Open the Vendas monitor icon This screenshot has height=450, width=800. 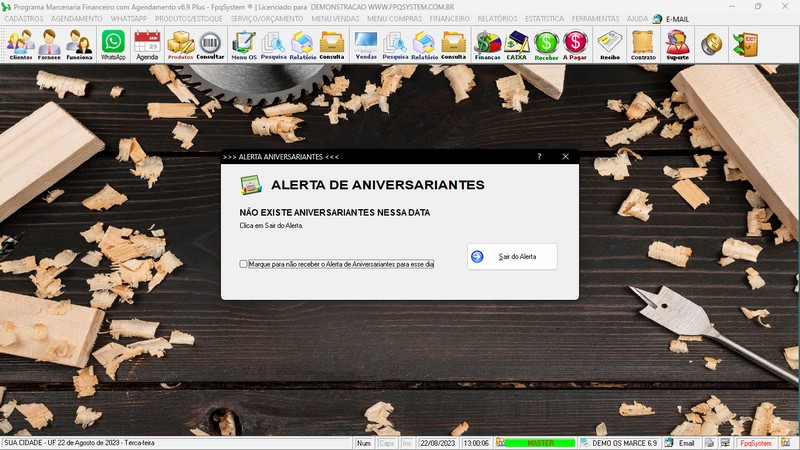pyautogui.click(x=366, y=44)
